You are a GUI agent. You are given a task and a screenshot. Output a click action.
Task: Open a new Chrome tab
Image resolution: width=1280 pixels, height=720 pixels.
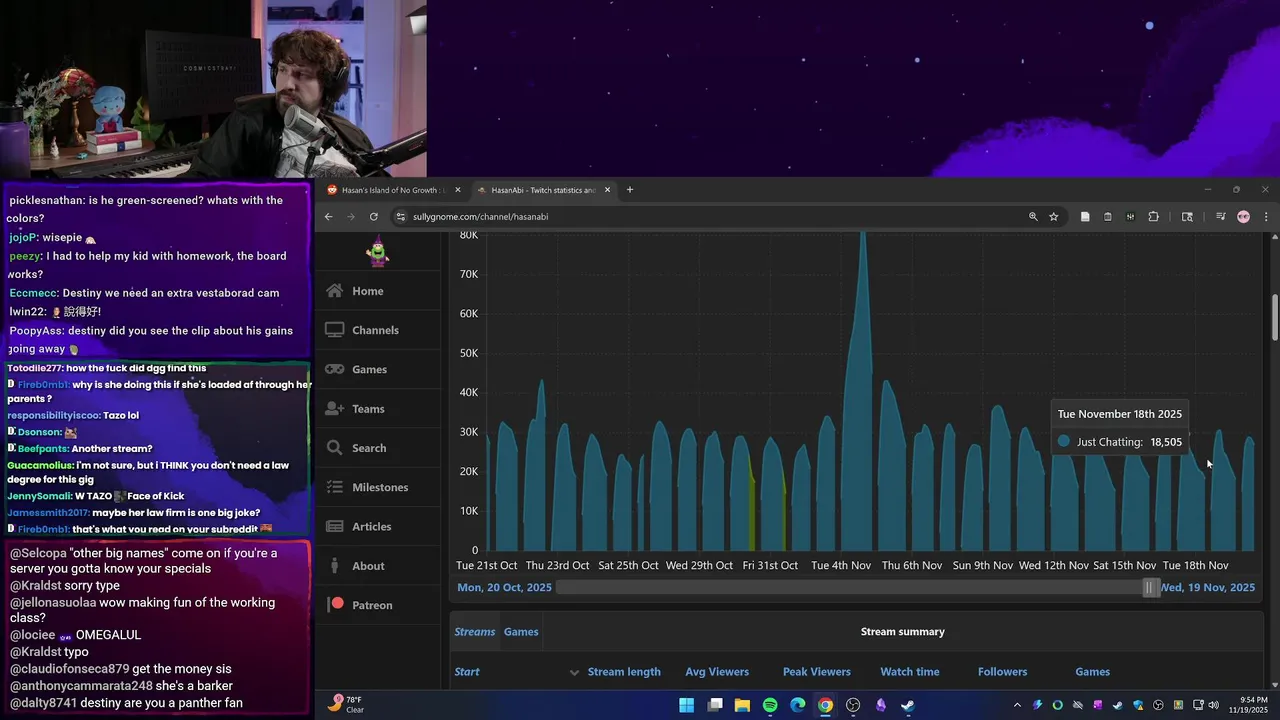click(629, 190)
